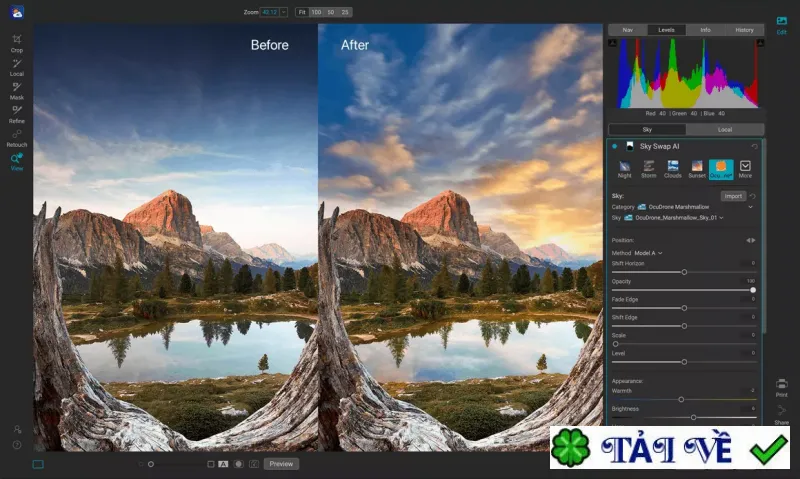Select the Local adjustment tool
Image resolution: width=800 pixels, height=479 pixels.
point(17,67)
